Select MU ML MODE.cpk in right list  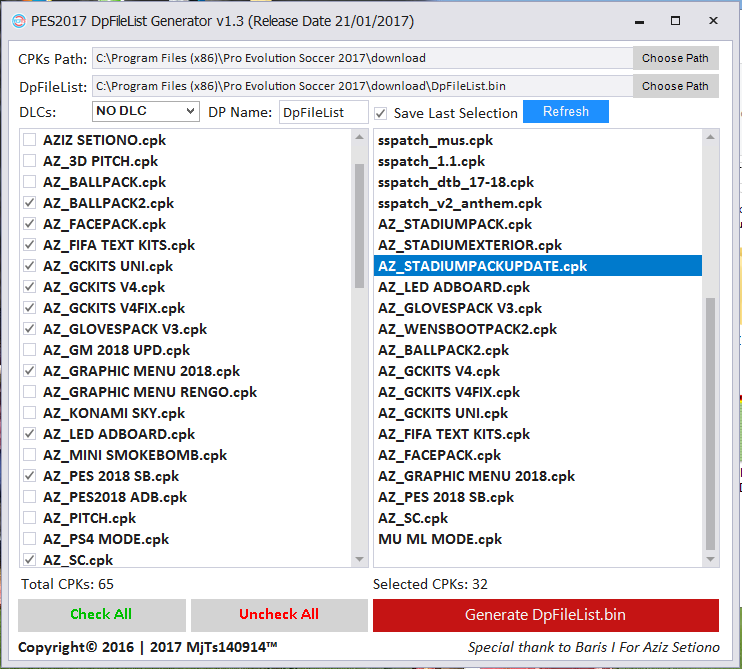(x=538, y=539)
